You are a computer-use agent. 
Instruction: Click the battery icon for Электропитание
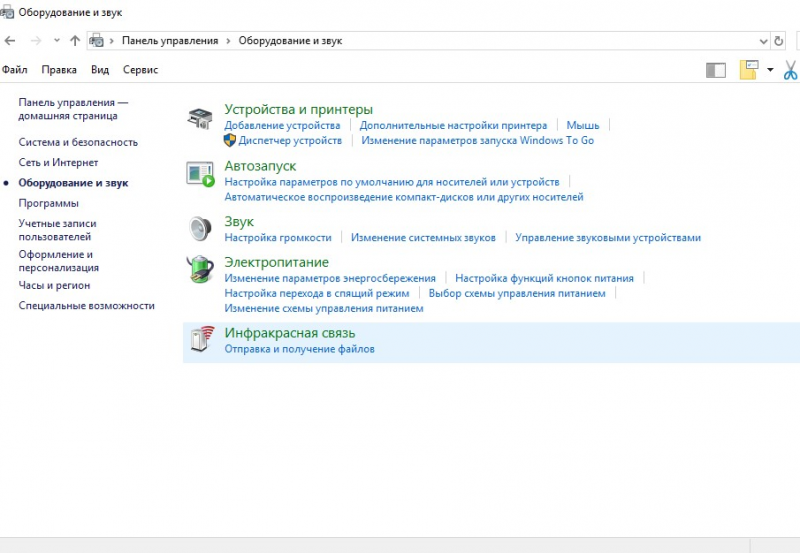tap(200, 269)
